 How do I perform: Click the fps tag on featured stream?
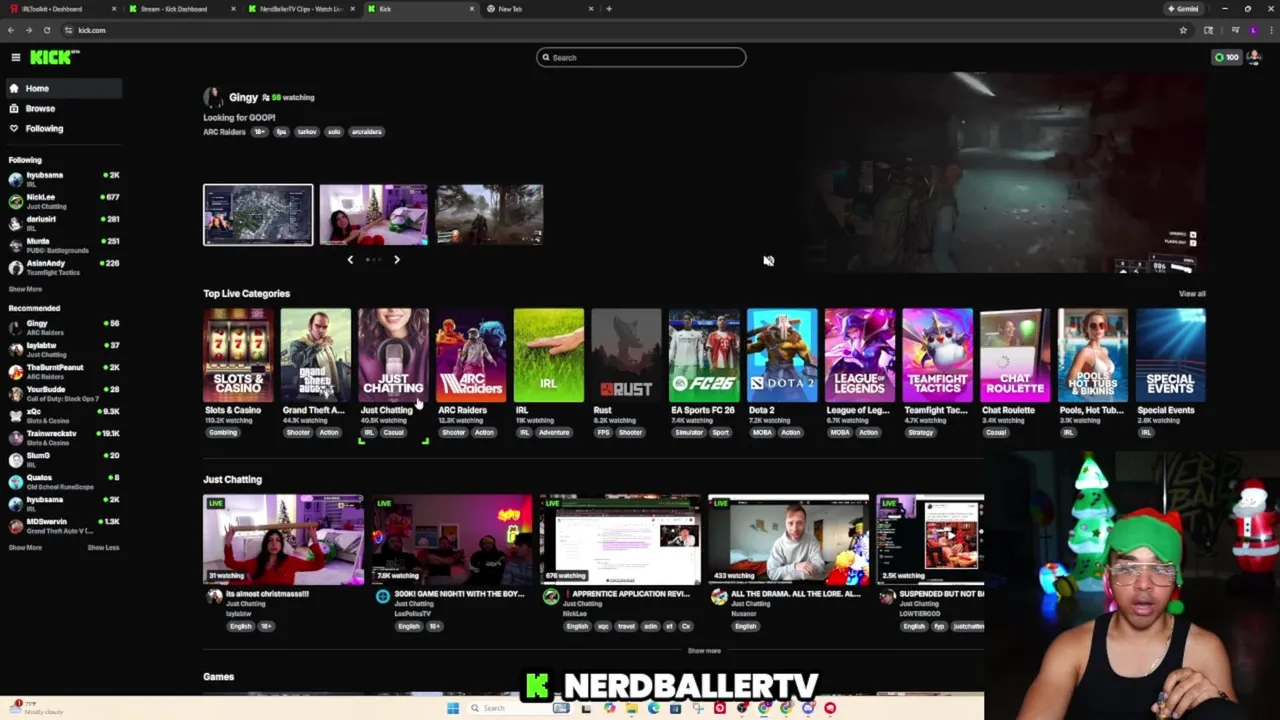click(282, 132)
